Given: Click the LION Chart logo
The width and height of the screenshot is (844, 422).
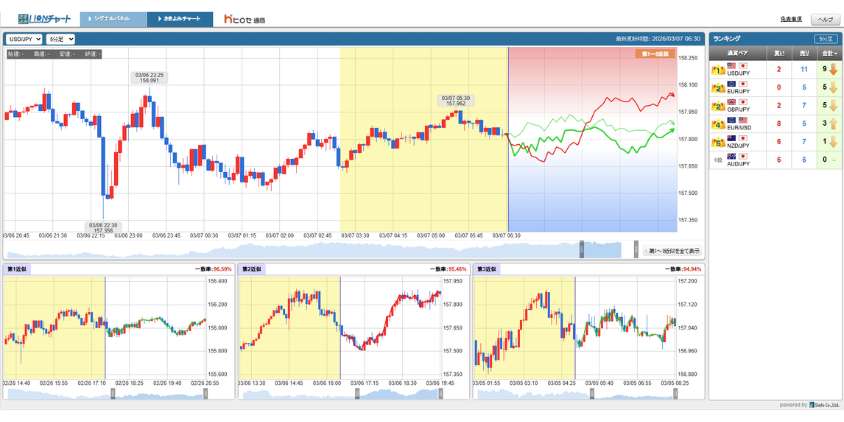Looking at the screenshot, I should tap(37, 19).
